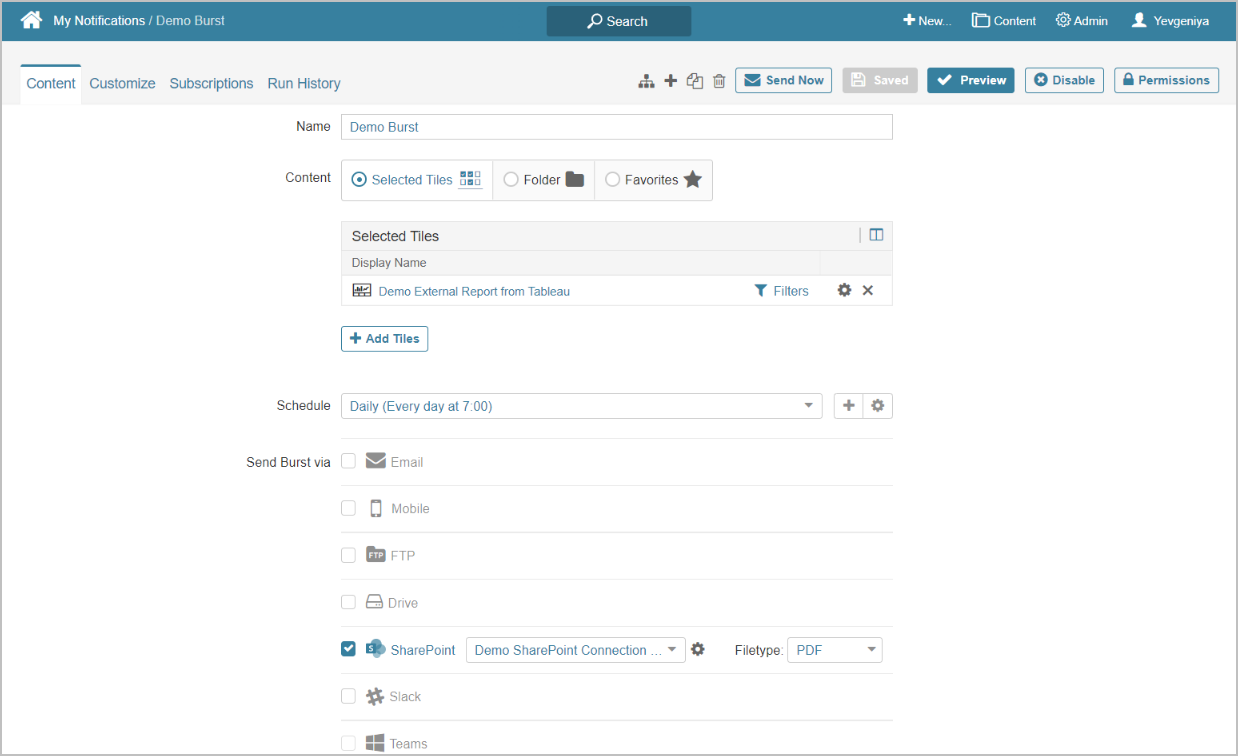The width and height of the screenshot is (1238, 756).
Task: Expand the Demo SharePoint Connection dropdown
Action: (x=575, y=650)
